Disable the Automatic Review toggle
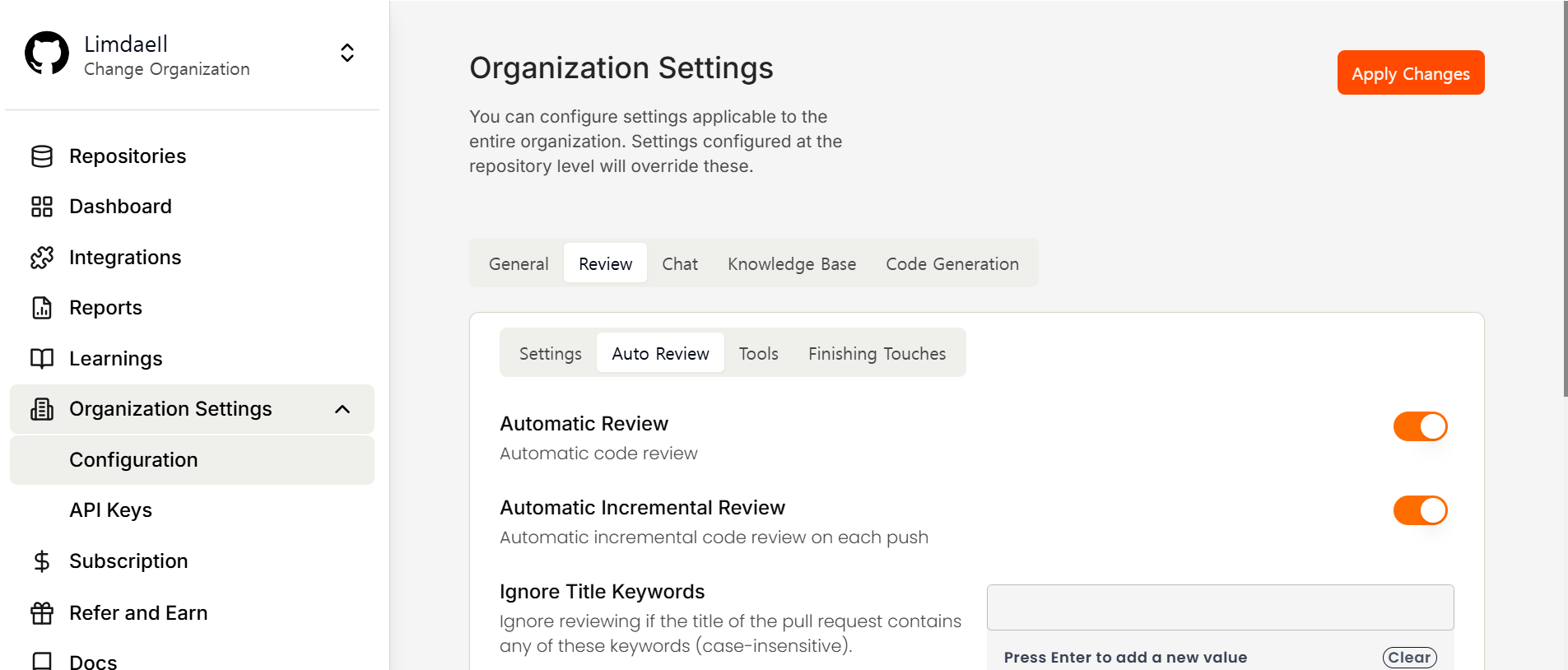This screenshot has width=1568, height=670. [x=1420, y=426]
